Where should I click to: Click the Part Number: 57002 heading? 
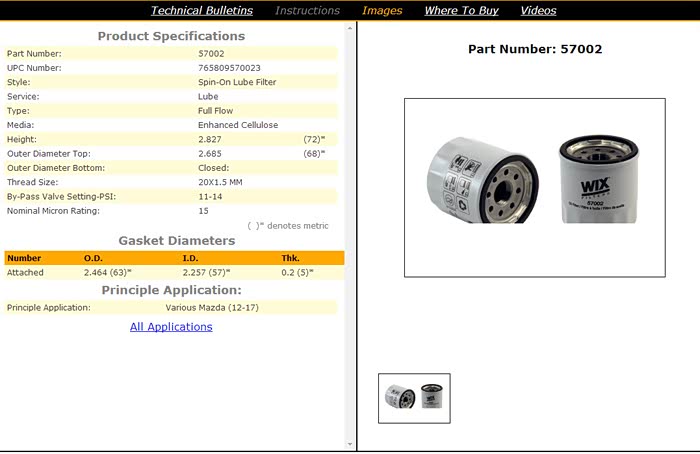pos(535,49)
